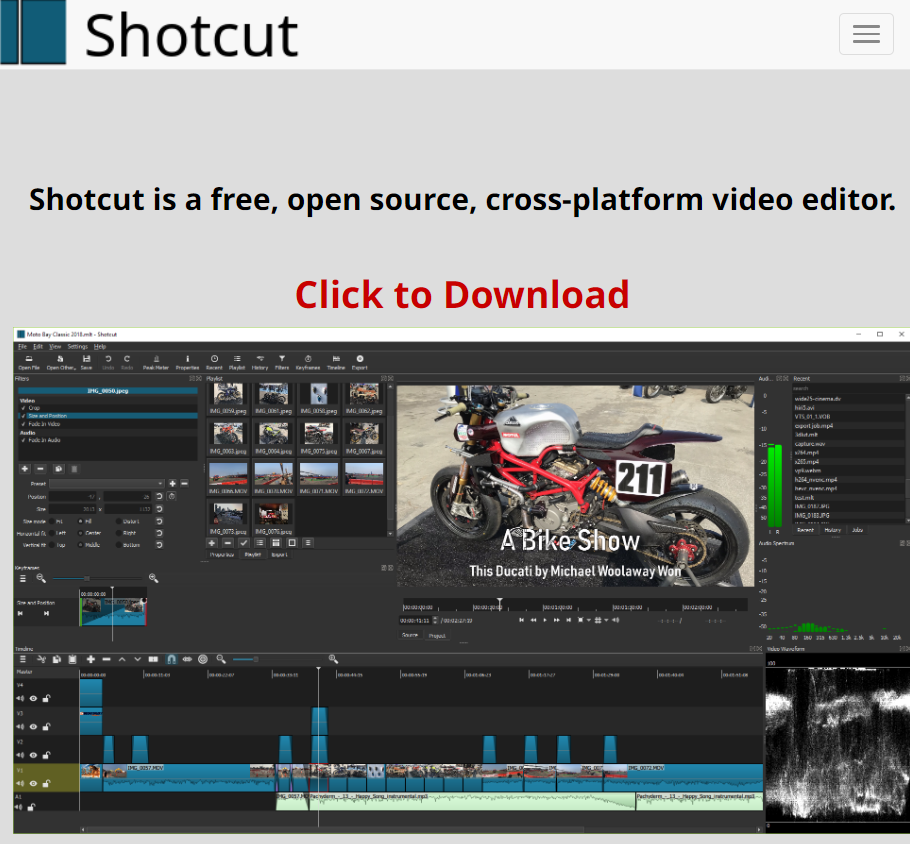
Task: Click the Open File toolbar icon
Action: (28, 362)
